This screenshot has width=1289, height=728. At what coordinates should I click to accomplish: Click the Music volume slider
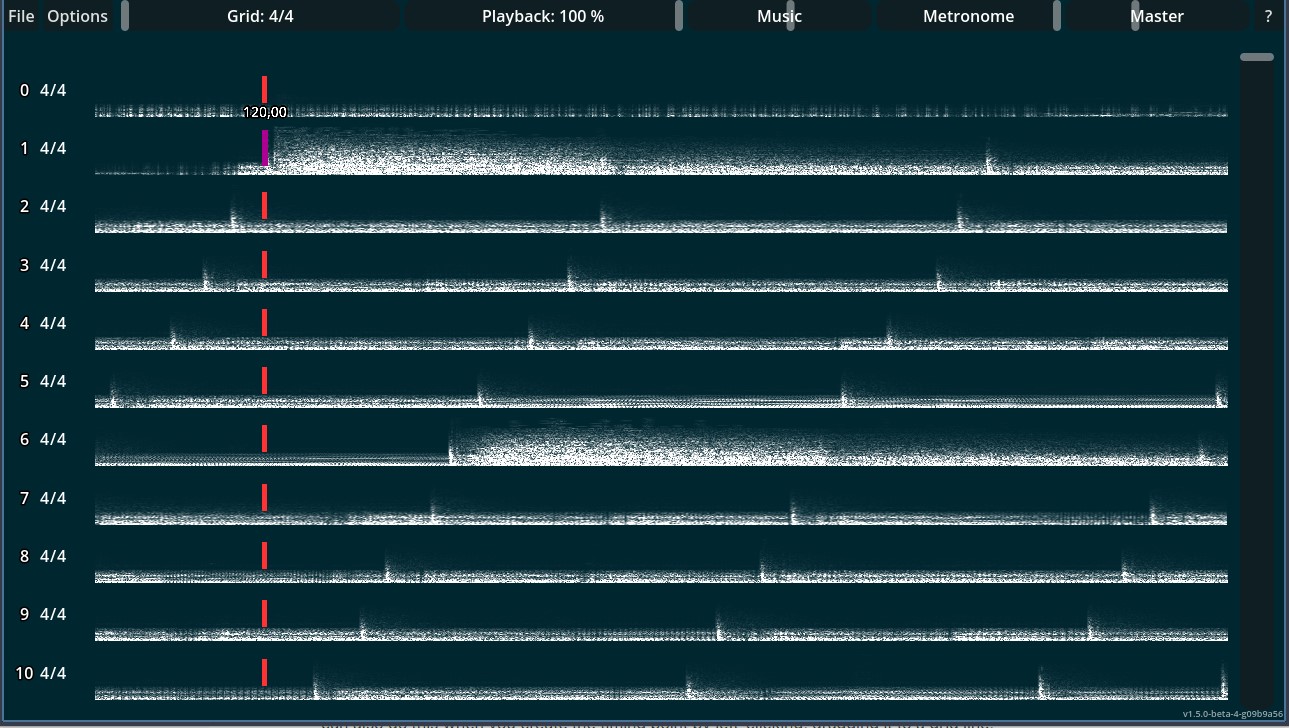tap(779, 16)
